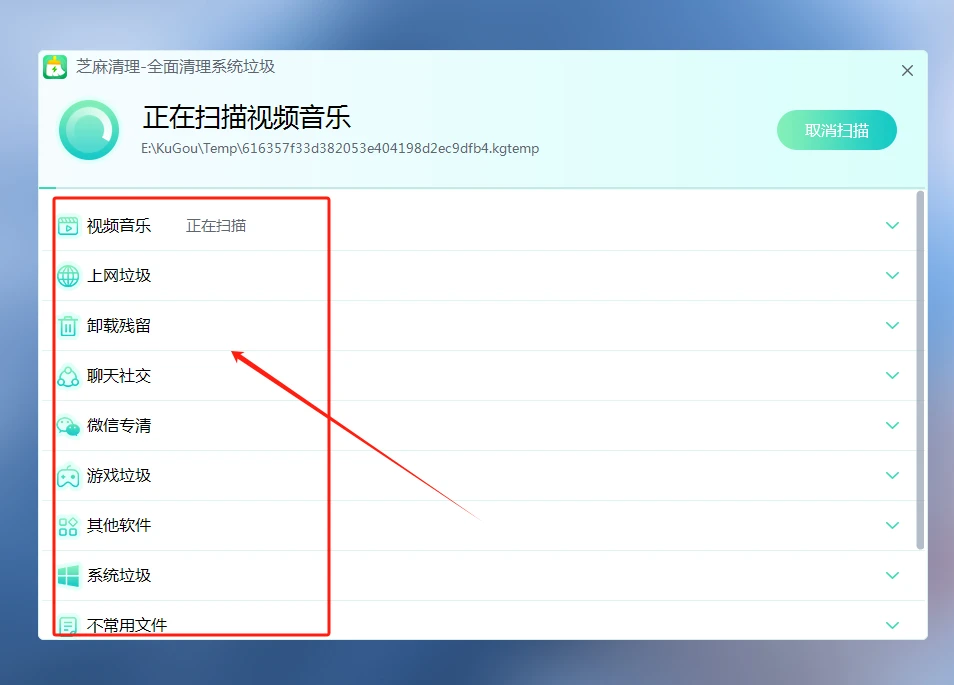This screenshot has width=954, height=685.
Task: Click the 上网垃圾 globe icon
Action: tap(68, 276)
